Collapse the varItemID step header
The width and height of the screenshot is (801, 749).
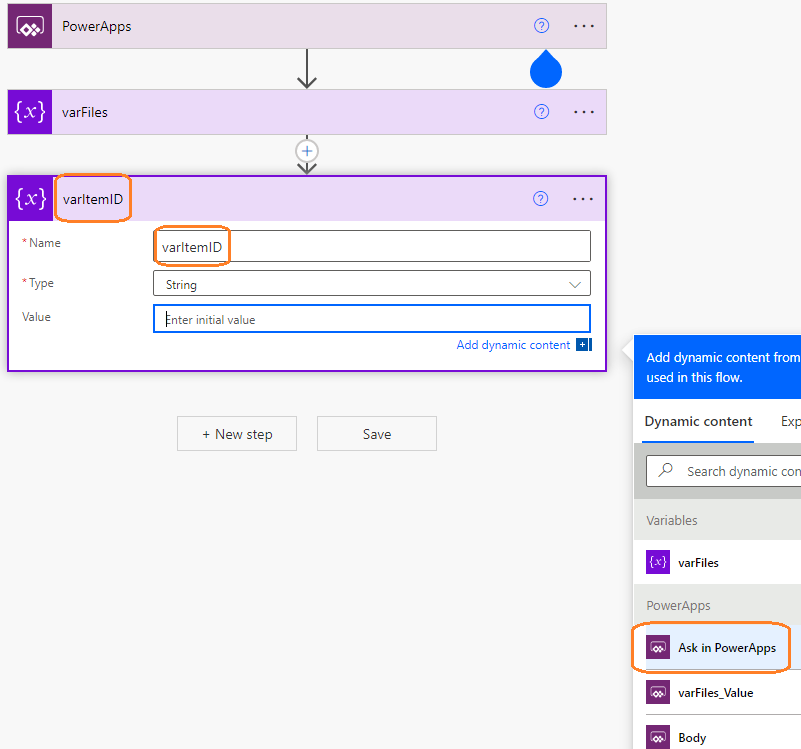coord(307,199)
